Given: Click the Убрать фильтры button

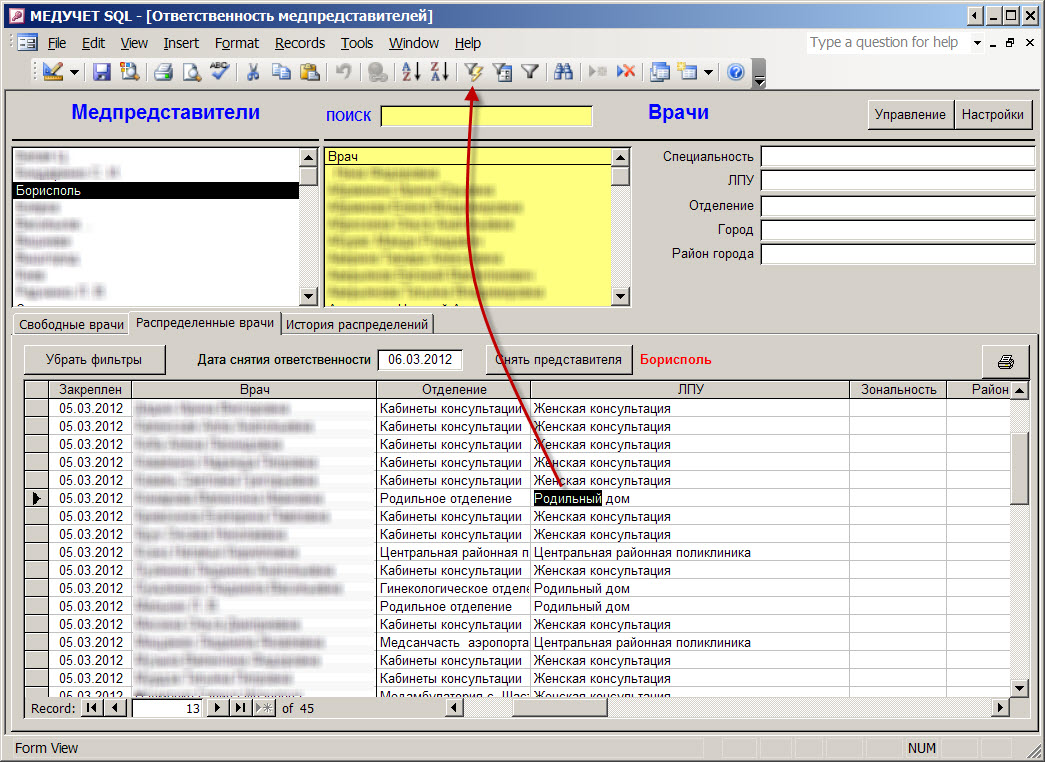Looking at the screenshot, I should [x=94, y=360].
